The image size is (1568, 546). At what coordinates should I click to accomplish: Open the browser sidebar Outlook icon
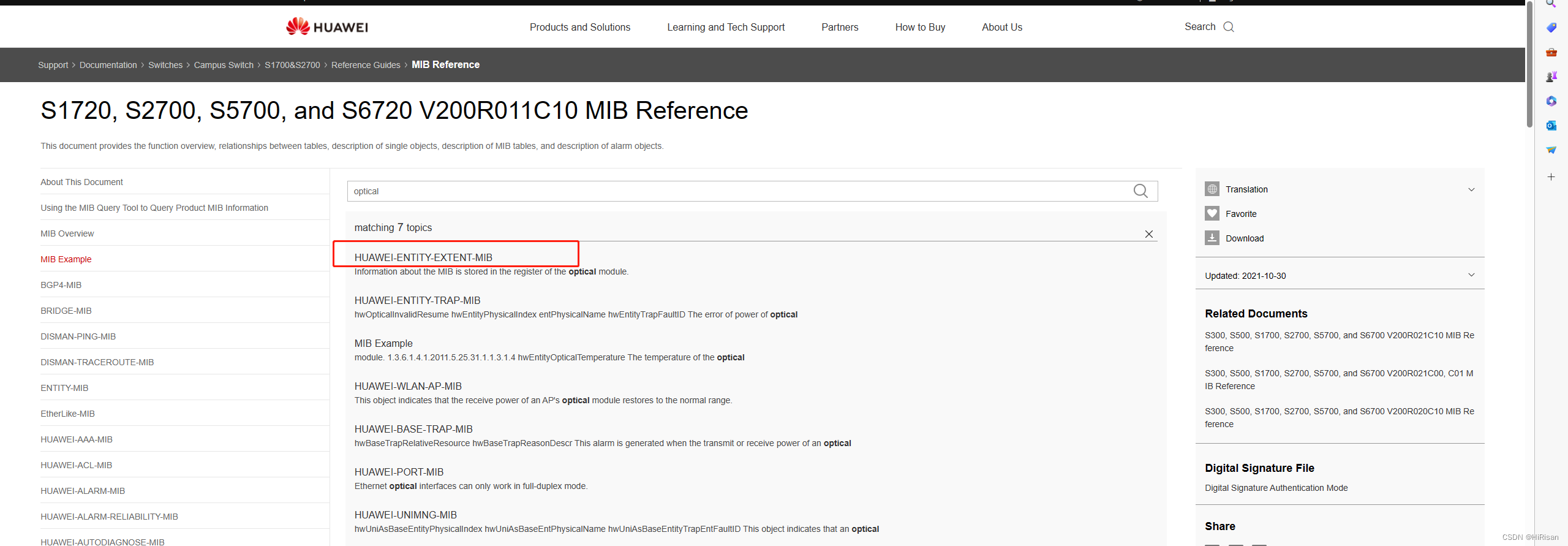point(1551,126)
